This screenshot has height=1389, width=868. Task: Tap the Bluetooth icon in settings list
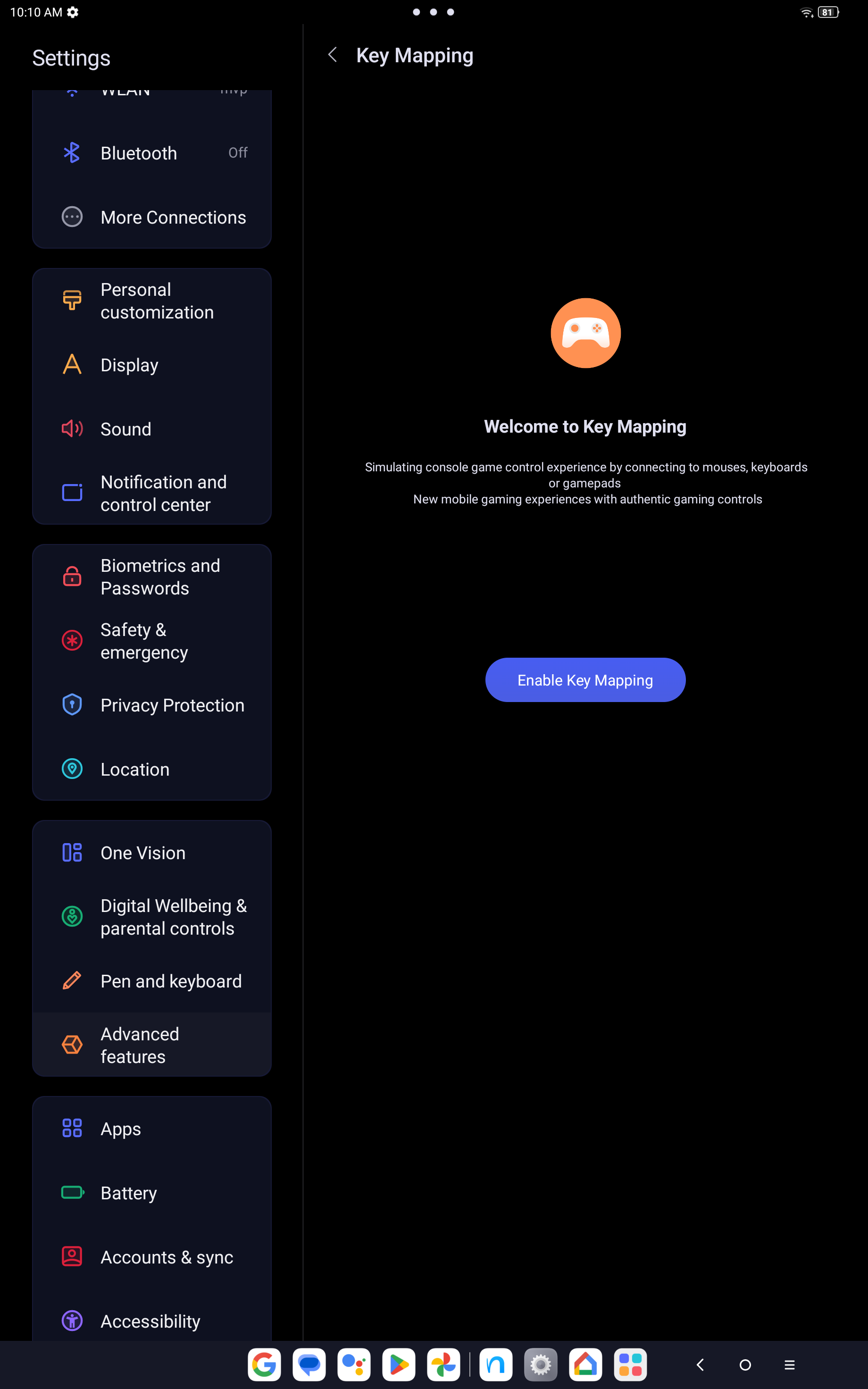[x=72, y=153]
